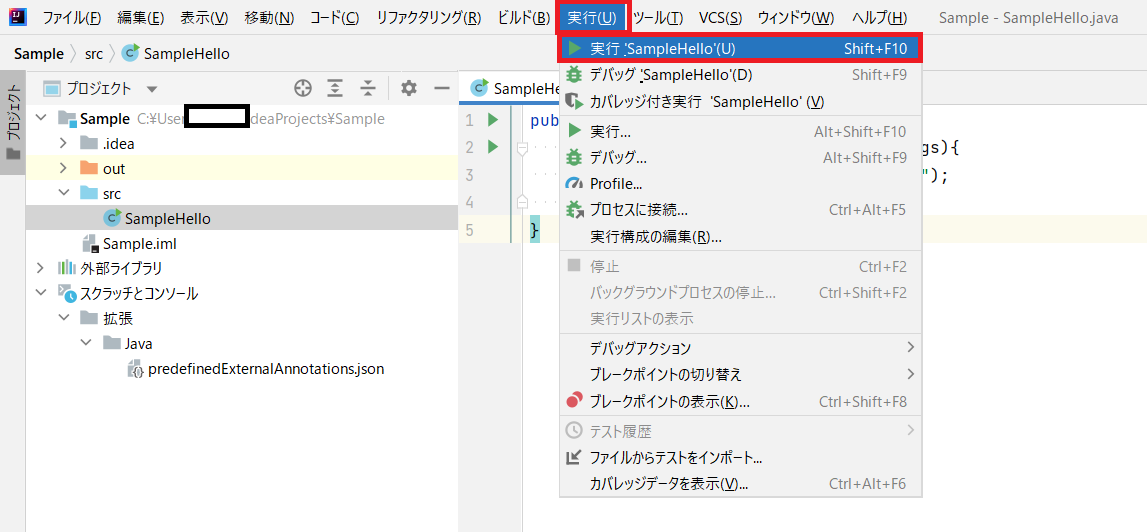The width and height of the screenshot is (1147, 532).
Task: Open the ファイル menu
Action: click(71, 18)
